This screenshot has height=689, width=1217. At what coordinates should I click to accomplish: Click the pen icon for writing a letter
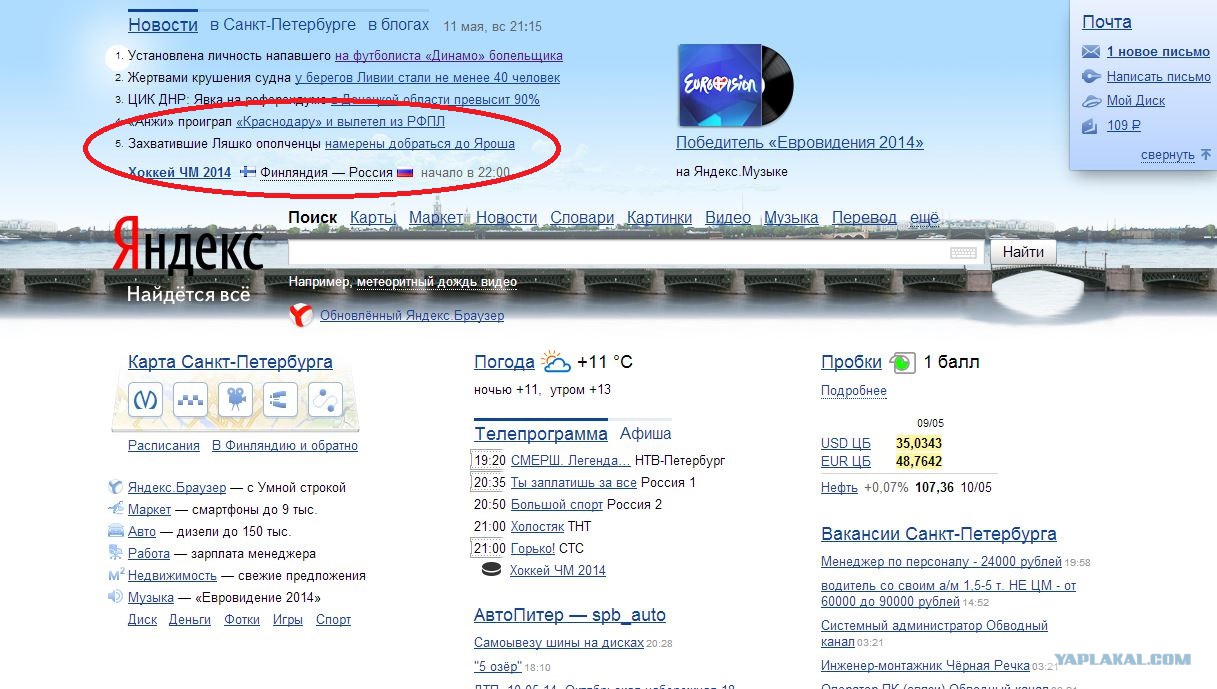click(x=1091, y=76)
